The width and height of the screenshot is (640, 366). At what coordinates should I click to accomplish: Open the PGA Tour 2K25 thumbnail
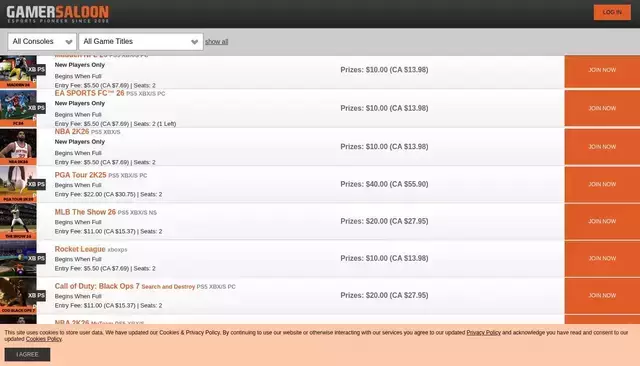tap(18, 184)
